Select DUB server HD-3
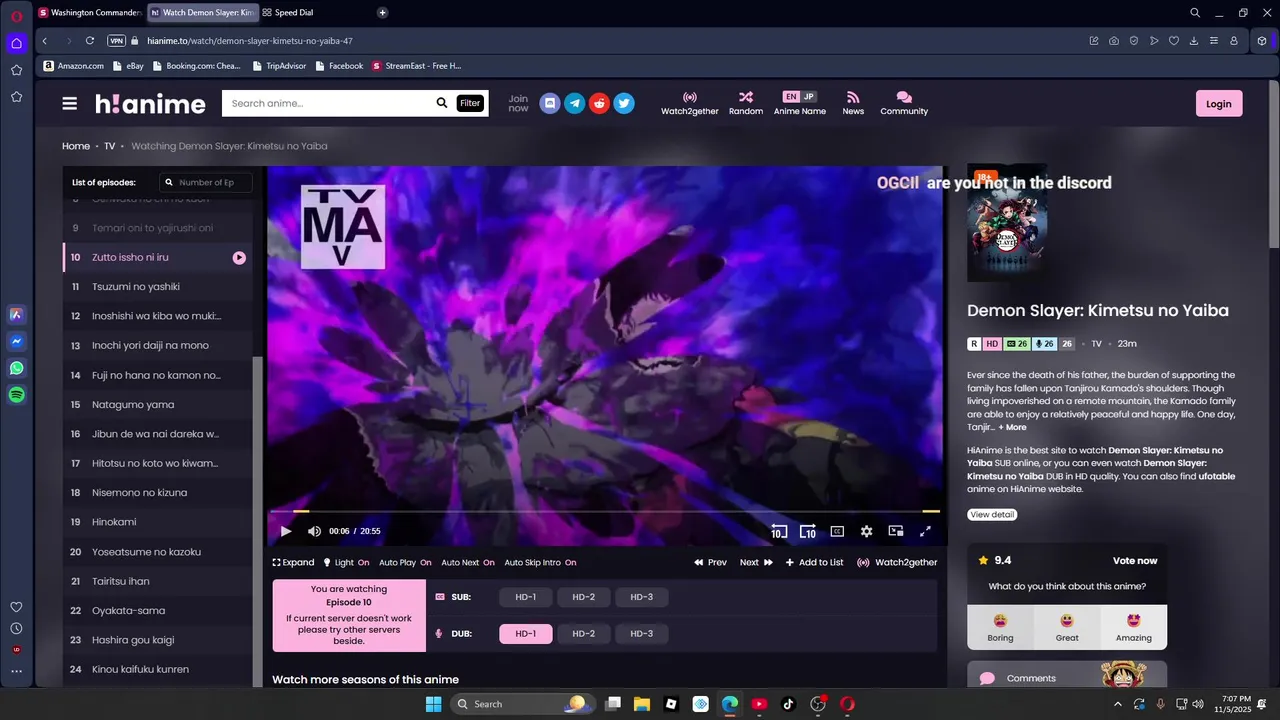This screenshot has width=1280, height=720. pos(642,634)
